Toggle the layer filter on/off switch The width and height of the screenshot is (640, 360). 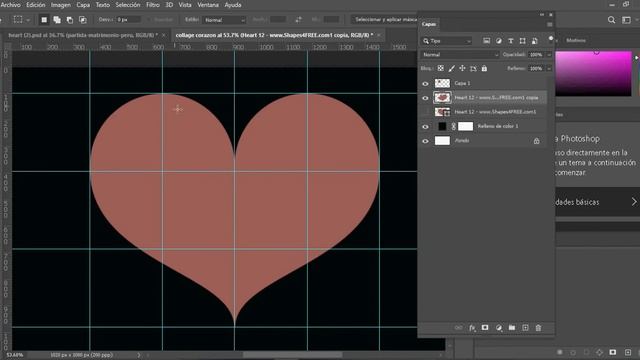[x=551, y=39]
